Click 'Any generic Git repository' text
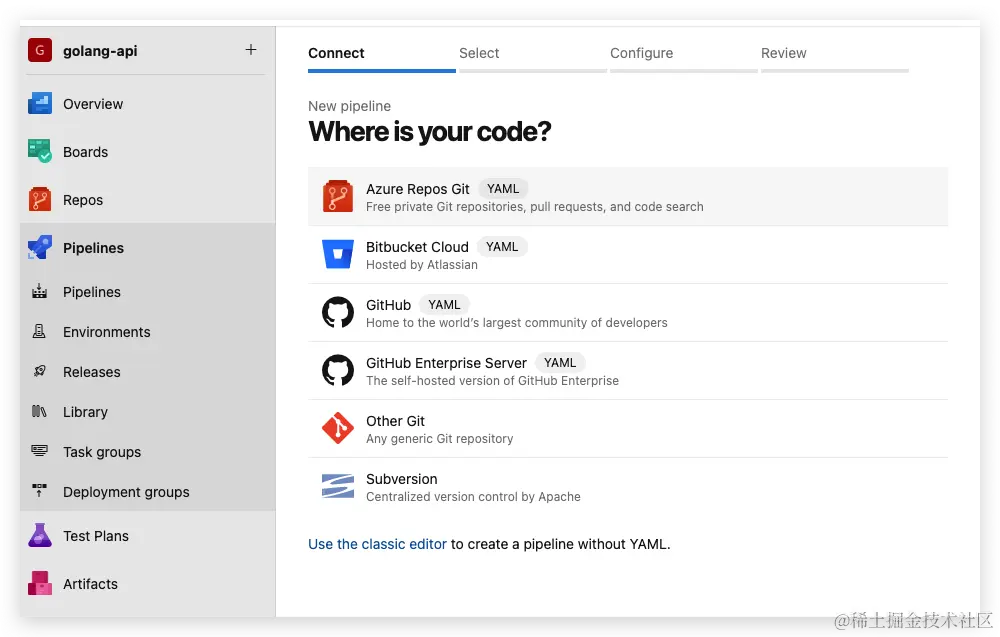Screen dimensions: 1000x637 point(439,439)
